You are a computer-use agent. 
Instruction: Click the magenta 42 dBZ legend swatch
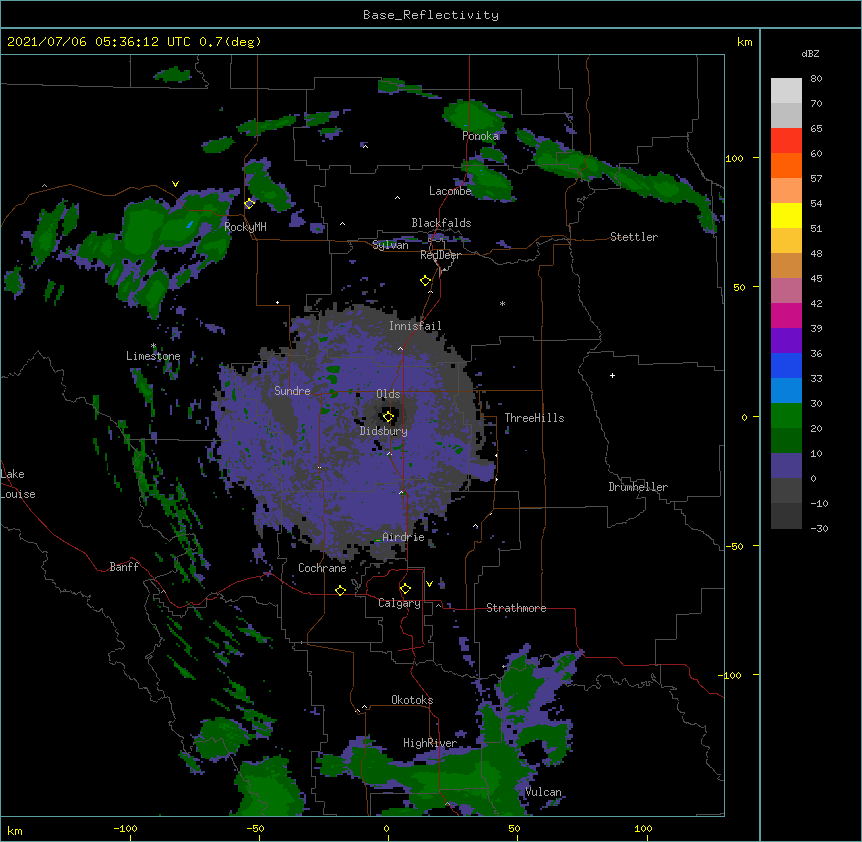[x=786, y=315]
